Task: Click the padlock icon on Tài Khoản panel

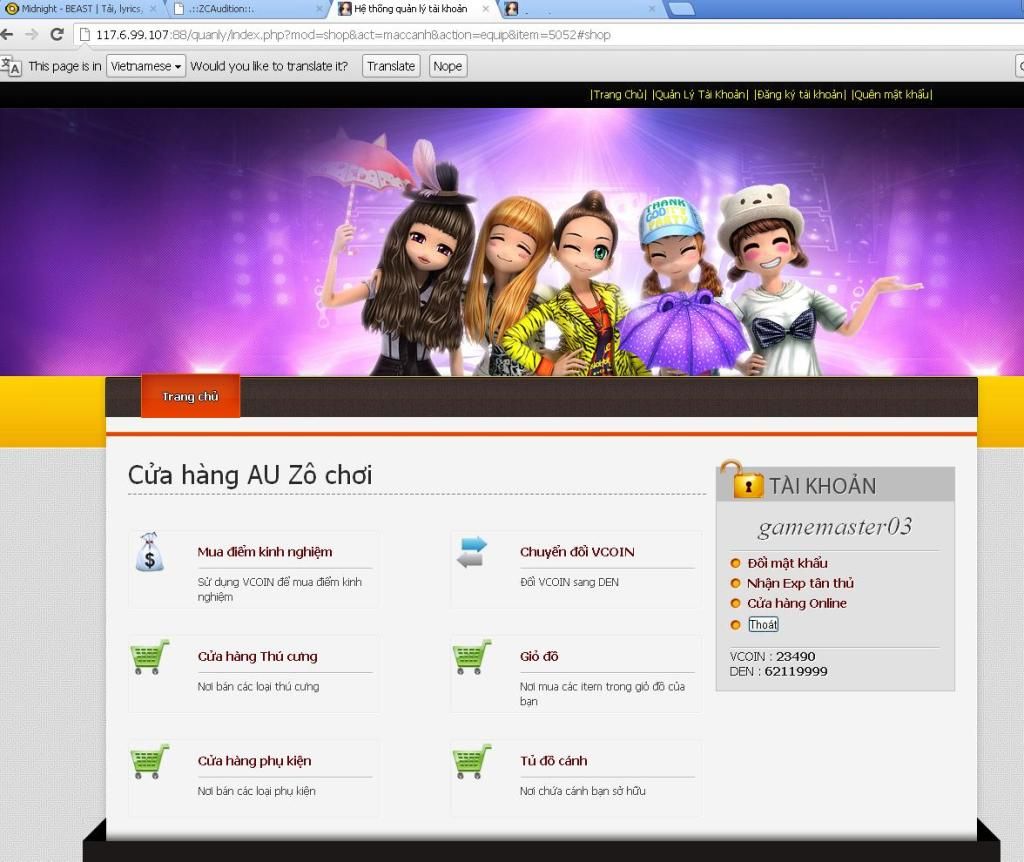Action: (741, 480)
